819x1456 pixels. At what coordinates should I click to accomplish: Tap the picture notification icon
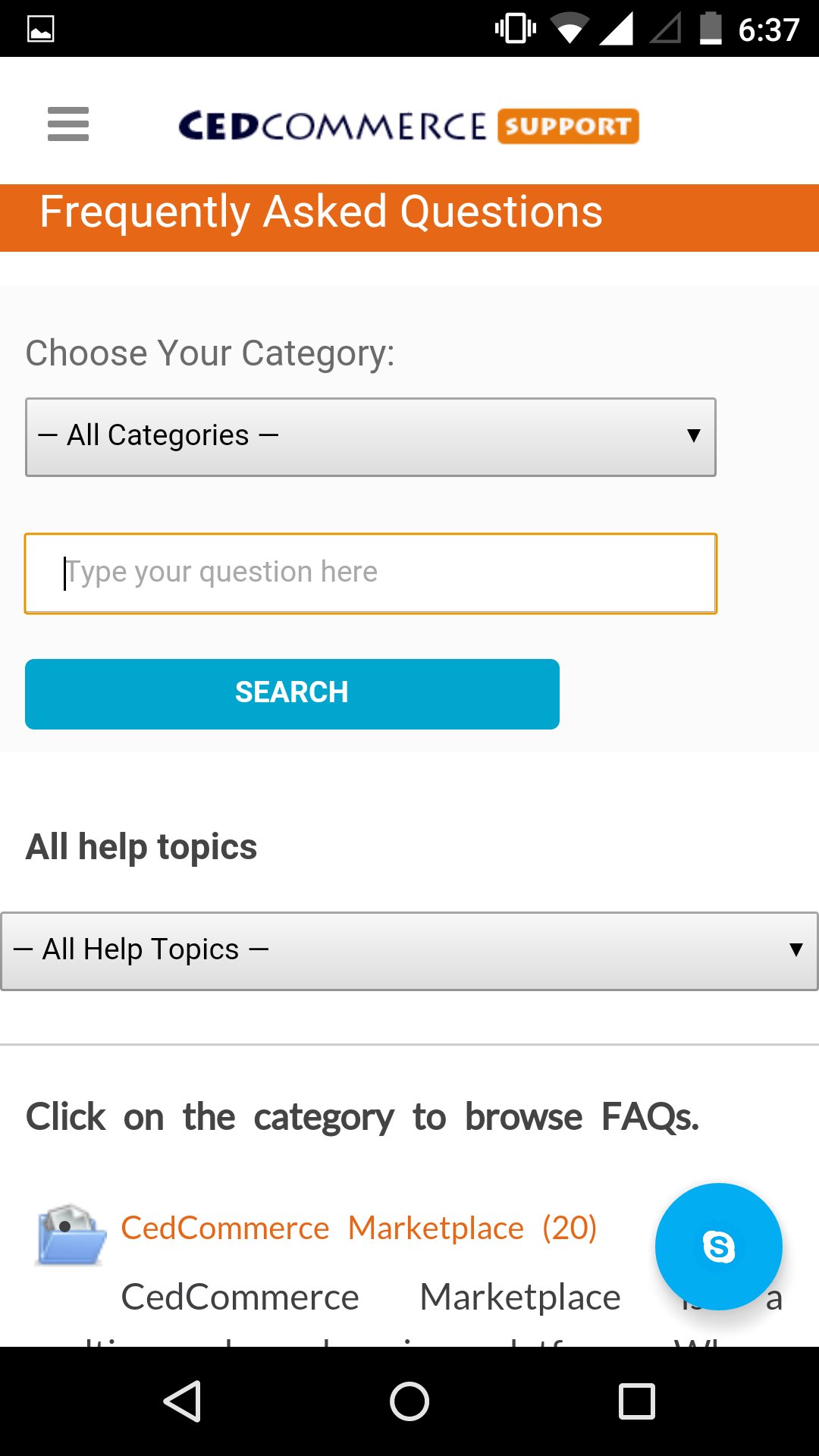pyautogui.click(x=41, y=29)
